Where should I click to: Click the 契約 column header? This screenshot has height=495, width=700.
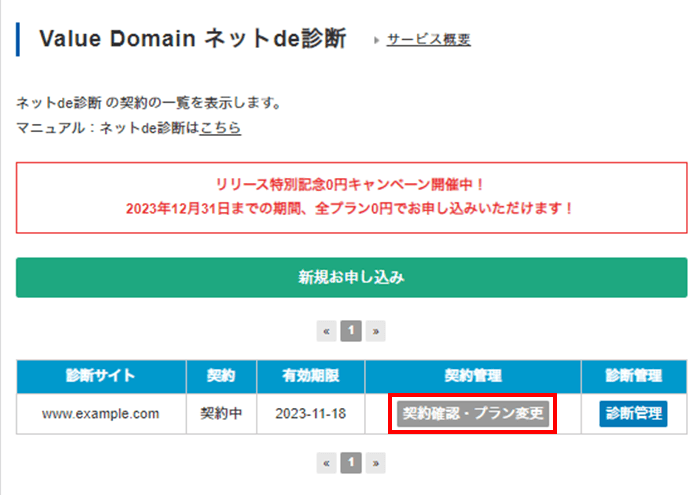click(x=221, y=376)
